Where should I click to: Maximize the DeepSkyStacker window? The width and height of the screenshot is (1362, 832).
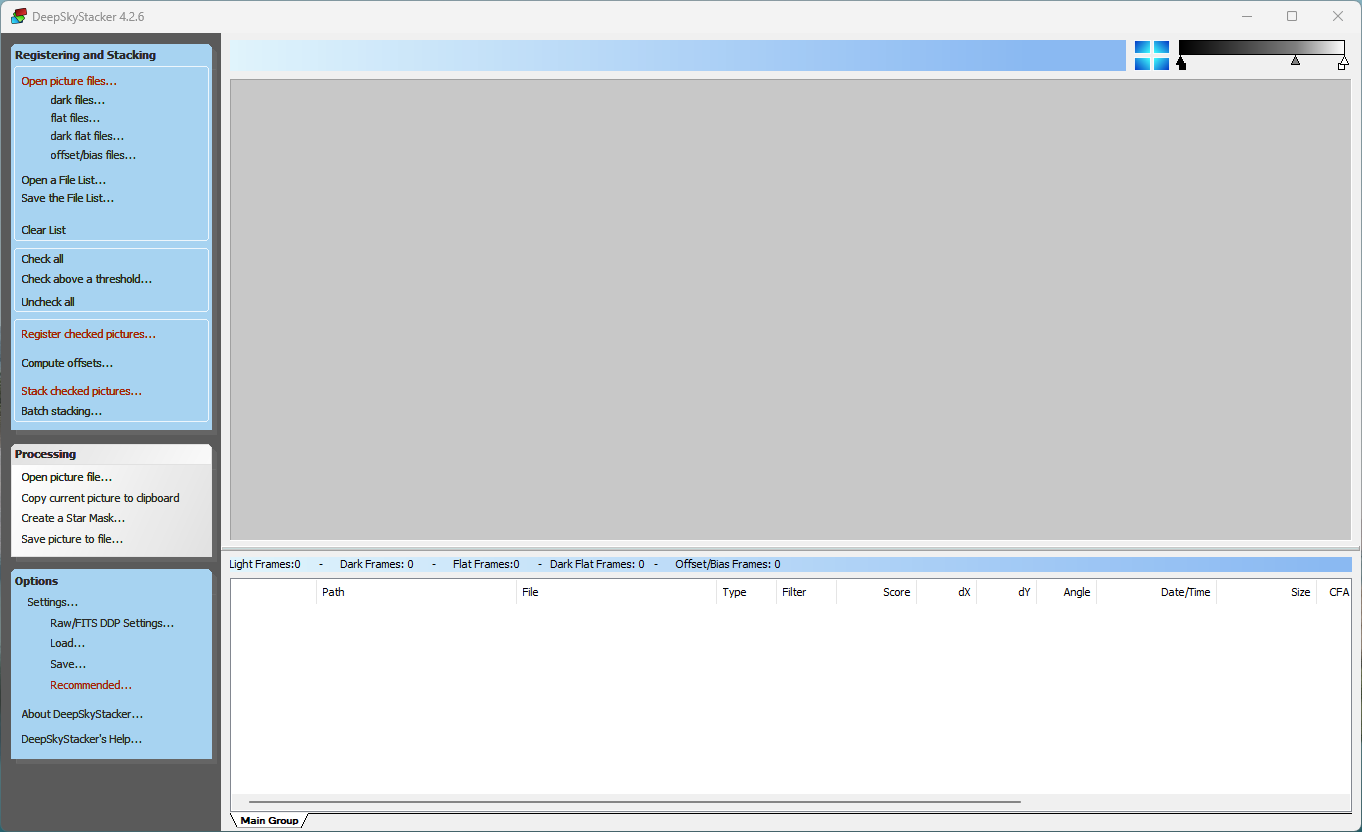(x=1292, y=16)
